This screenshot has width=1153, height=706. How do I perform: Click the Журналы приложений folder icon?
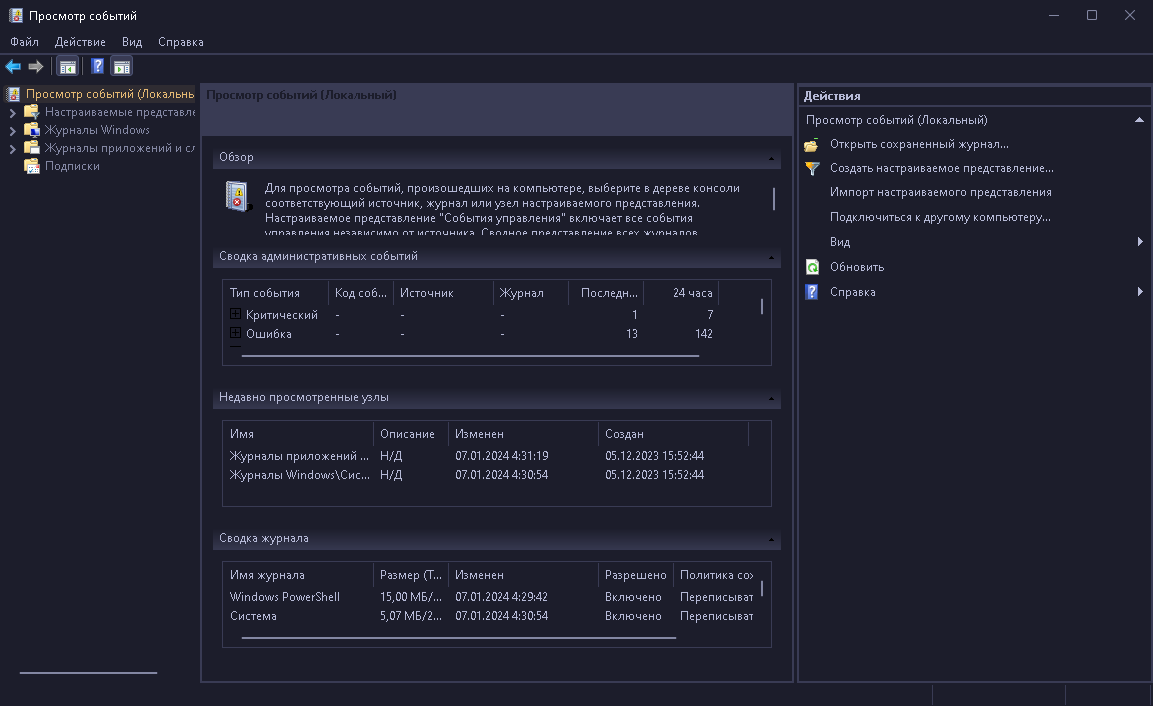coord(32,148)
